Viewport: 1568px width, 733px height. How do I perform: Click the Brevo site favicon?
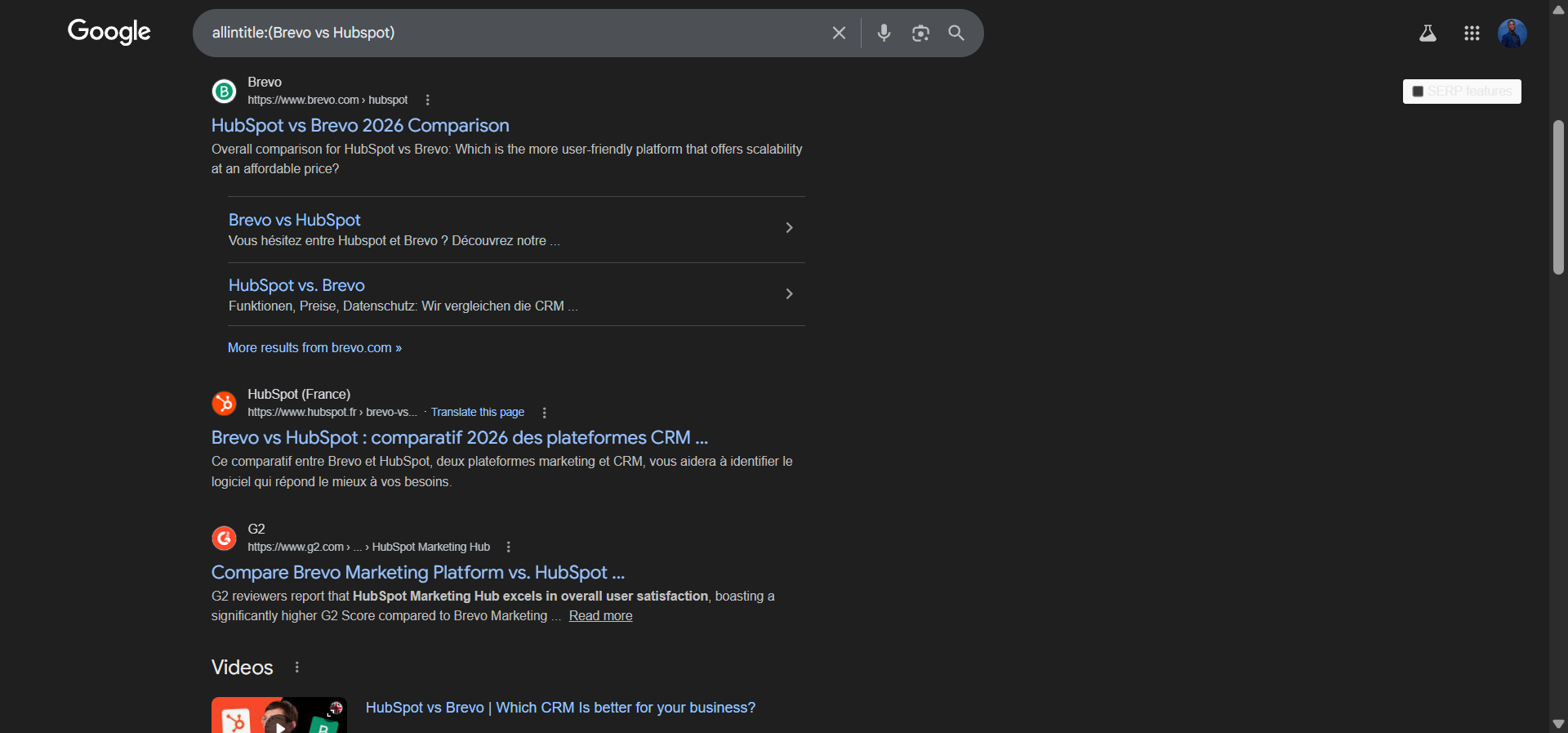pos(224,91)
